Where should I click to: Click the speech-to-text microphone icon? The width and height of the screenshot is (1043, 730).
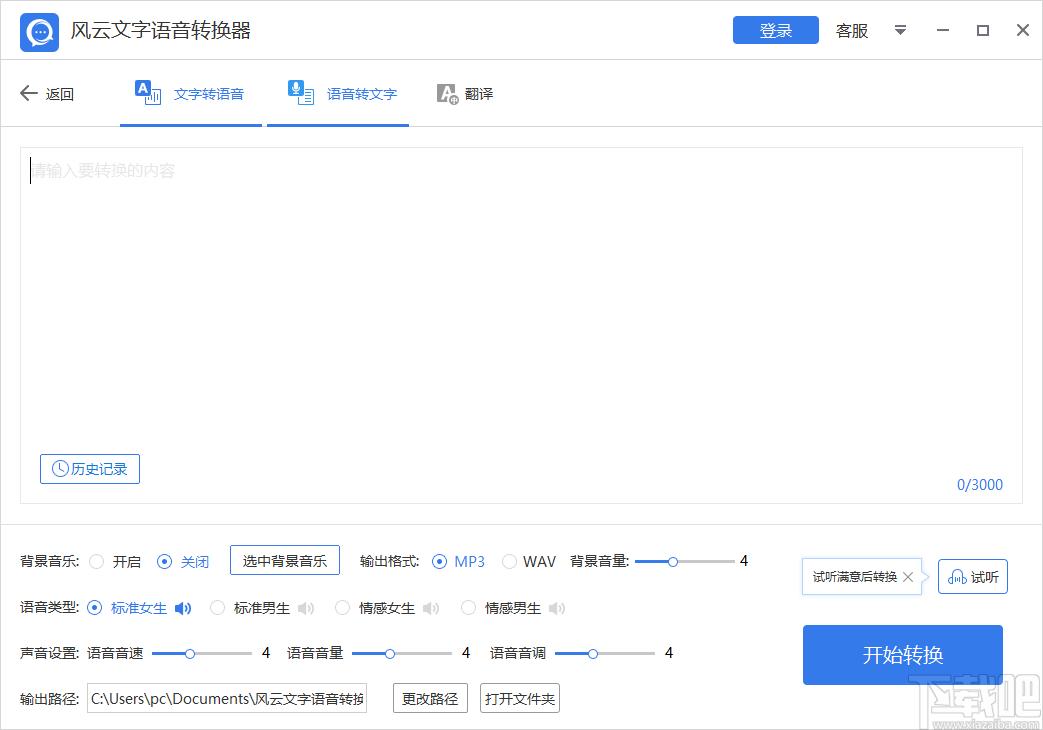pyautogui.click(x=301, y=92)
